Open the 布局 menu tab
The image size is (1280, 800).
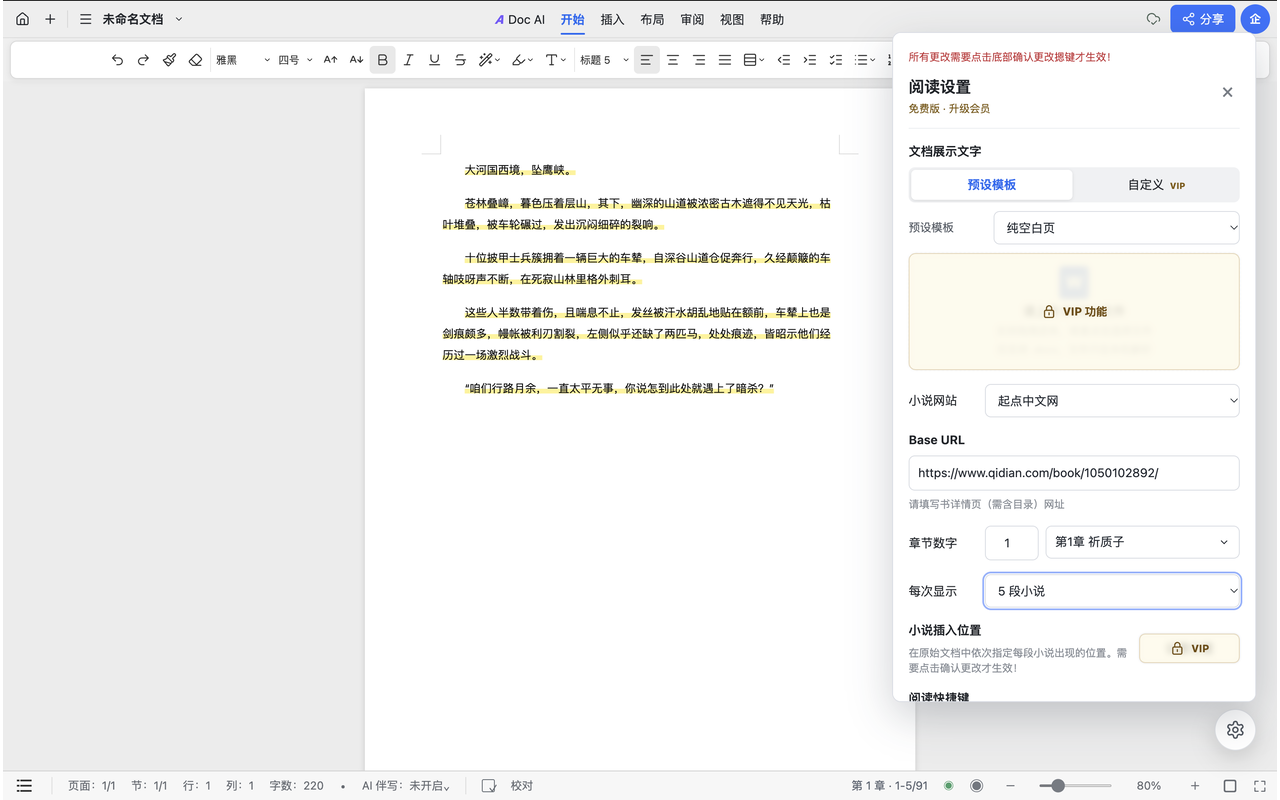(652, 19)
